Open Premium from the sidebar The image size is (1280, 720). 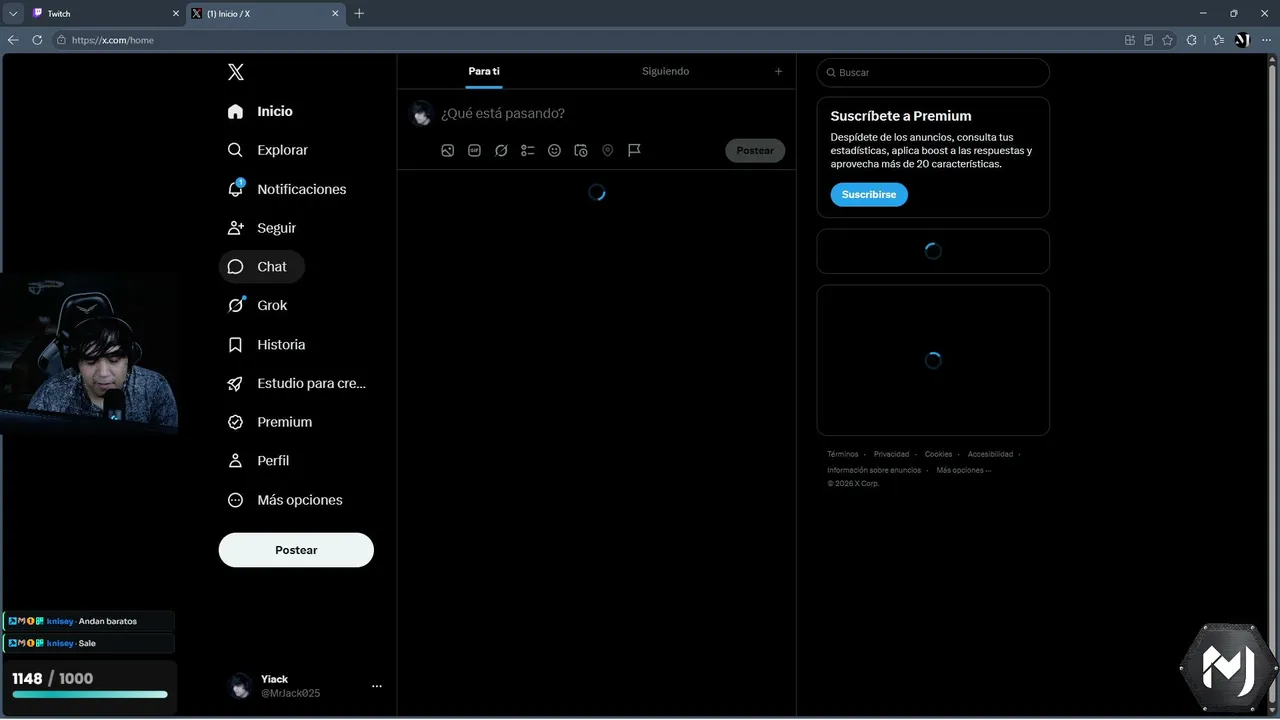coord(270,422)
